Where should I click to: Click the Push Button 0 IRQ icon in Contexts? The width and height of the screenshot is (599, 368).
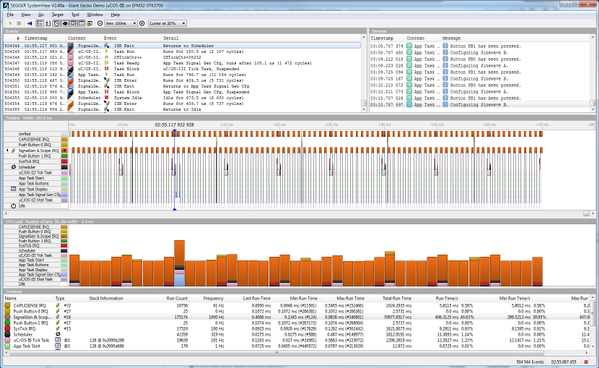(x=7, y=311)
